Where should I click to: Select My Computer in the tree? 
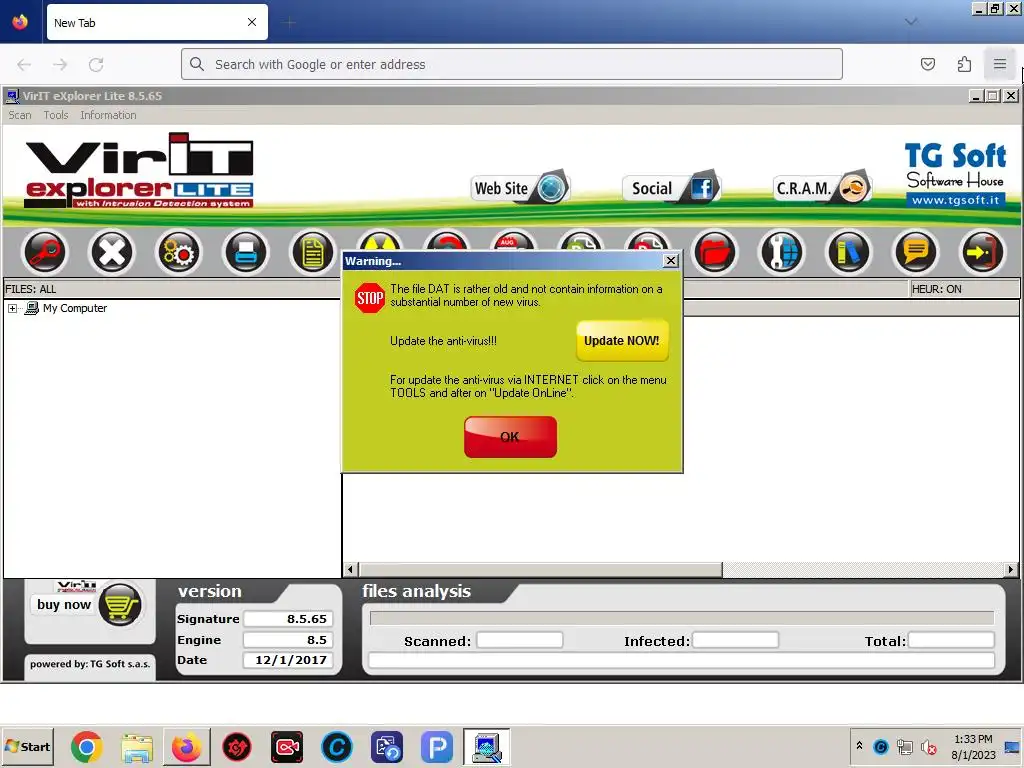(74, 308)
